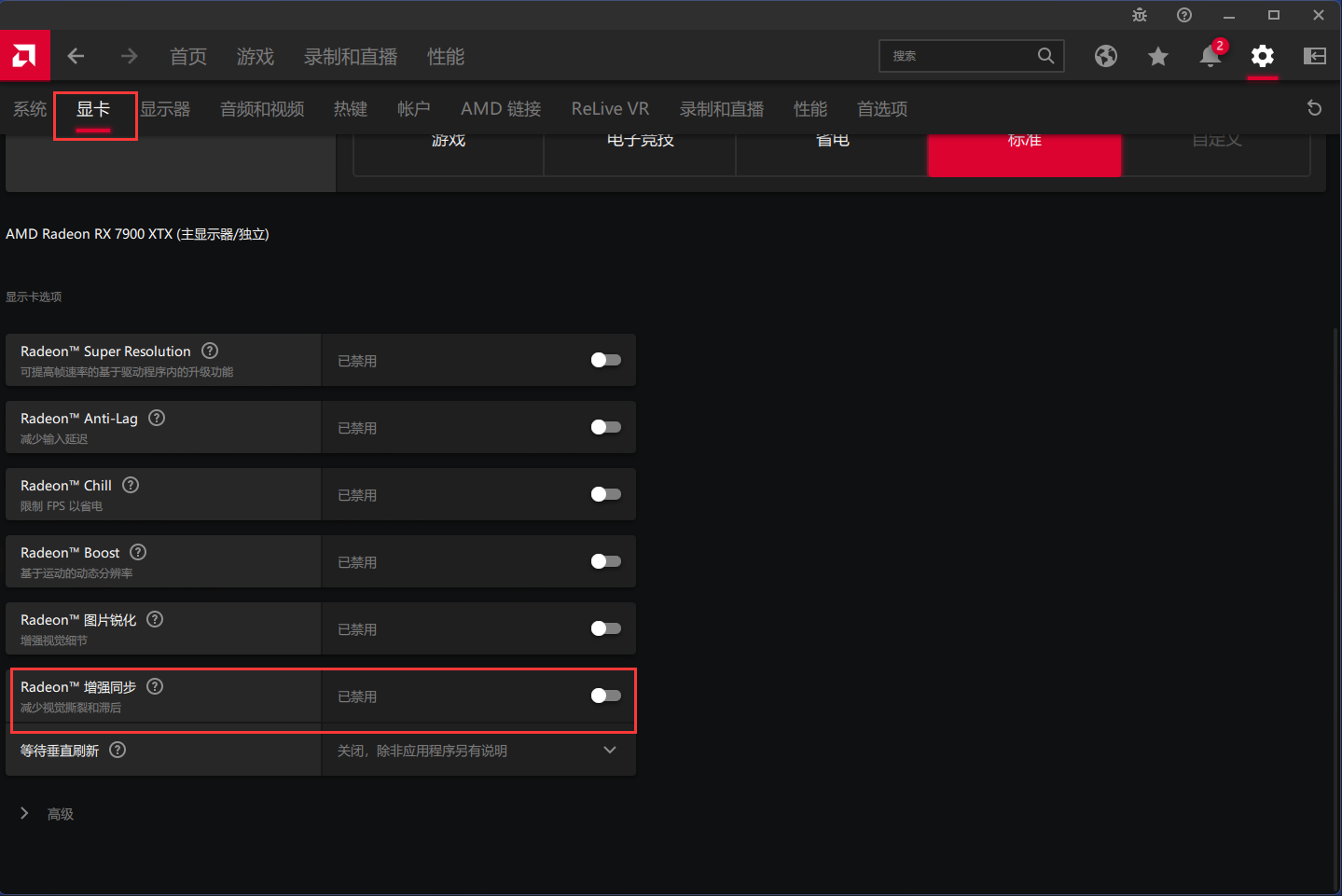1342x896 pixels.
Task: Open favorites with the star icon
Action: [1158, 57]
